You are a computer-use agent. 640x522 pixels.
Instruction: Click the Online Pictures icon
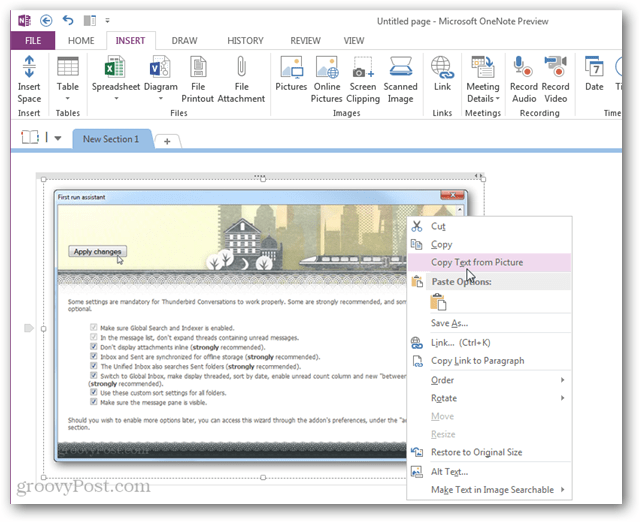coord(327,67)
